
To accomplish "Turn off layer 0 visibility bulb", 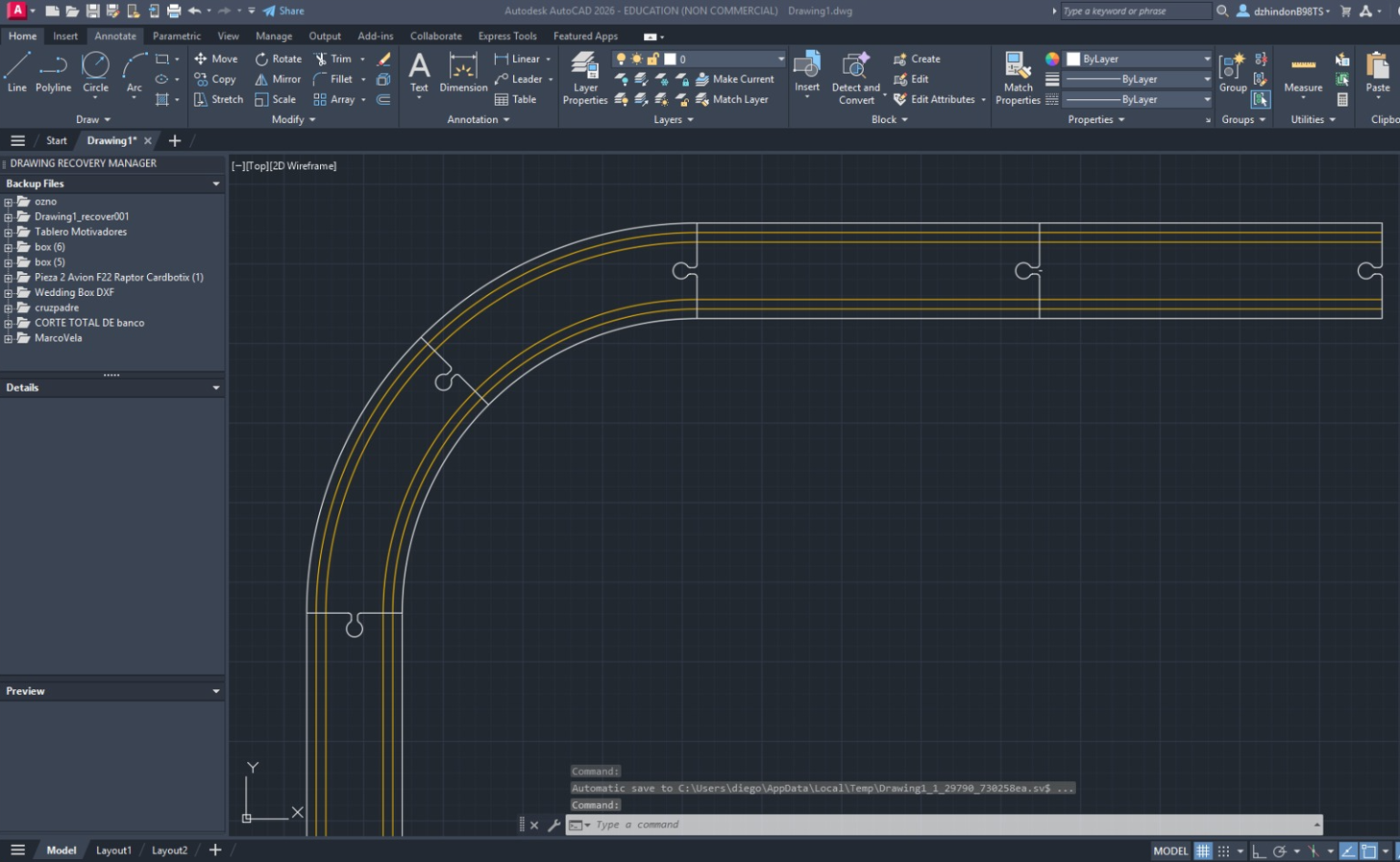I will [x=620, y=58].
